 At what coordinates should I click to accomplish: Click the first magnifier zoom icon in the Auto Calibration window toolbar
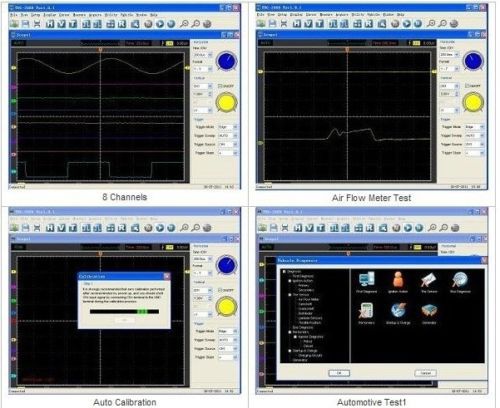[x=184, y=228]
